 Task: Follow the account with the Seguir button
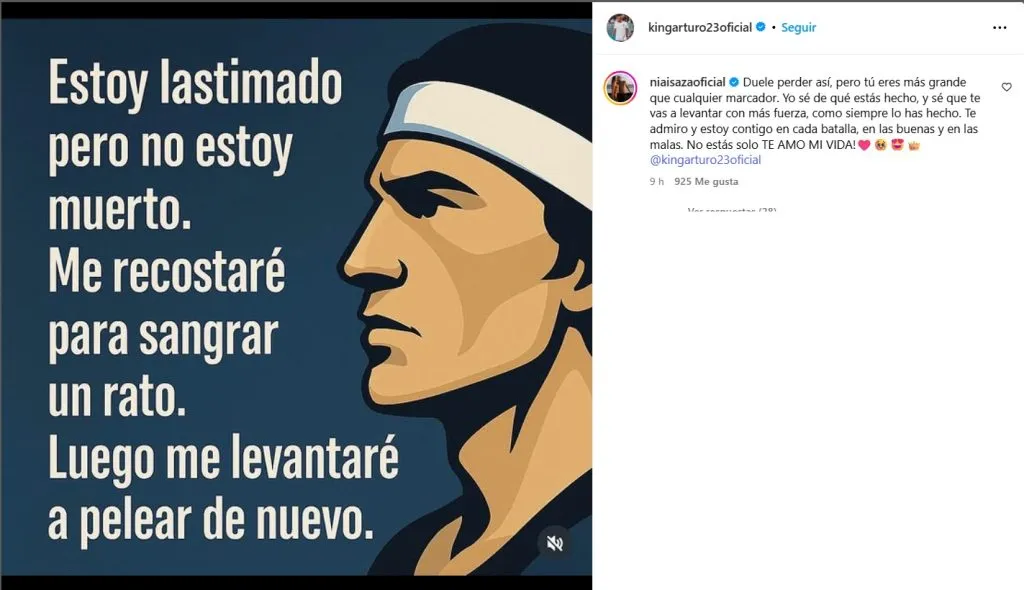(x=798, y=27)
